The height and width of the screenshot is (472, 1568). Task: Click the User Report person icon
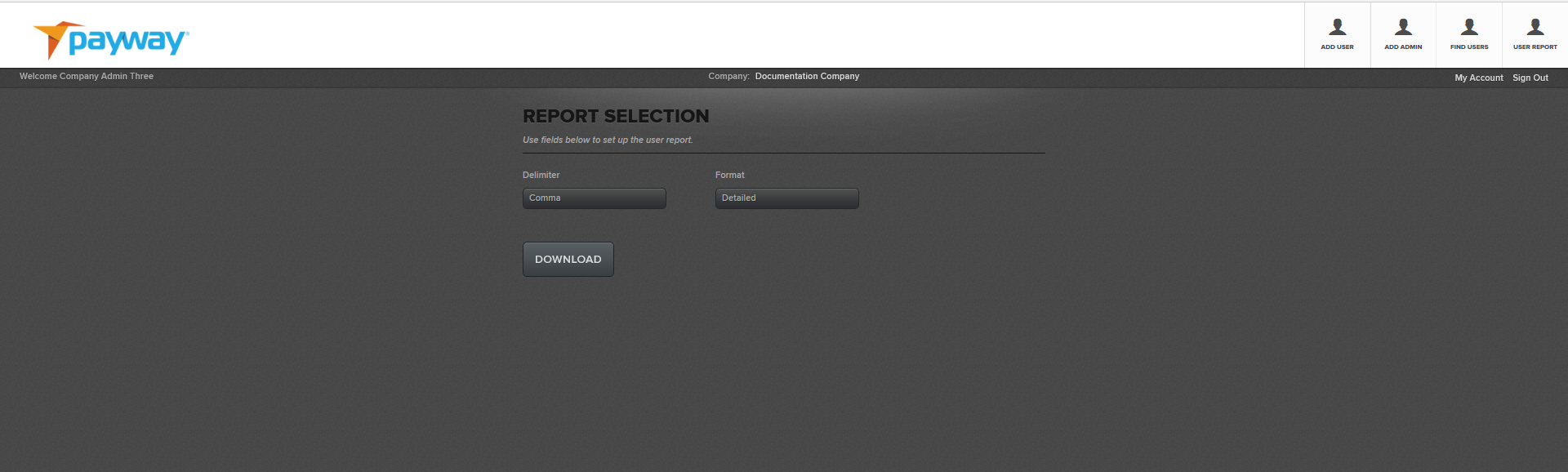pos(1535,27)
